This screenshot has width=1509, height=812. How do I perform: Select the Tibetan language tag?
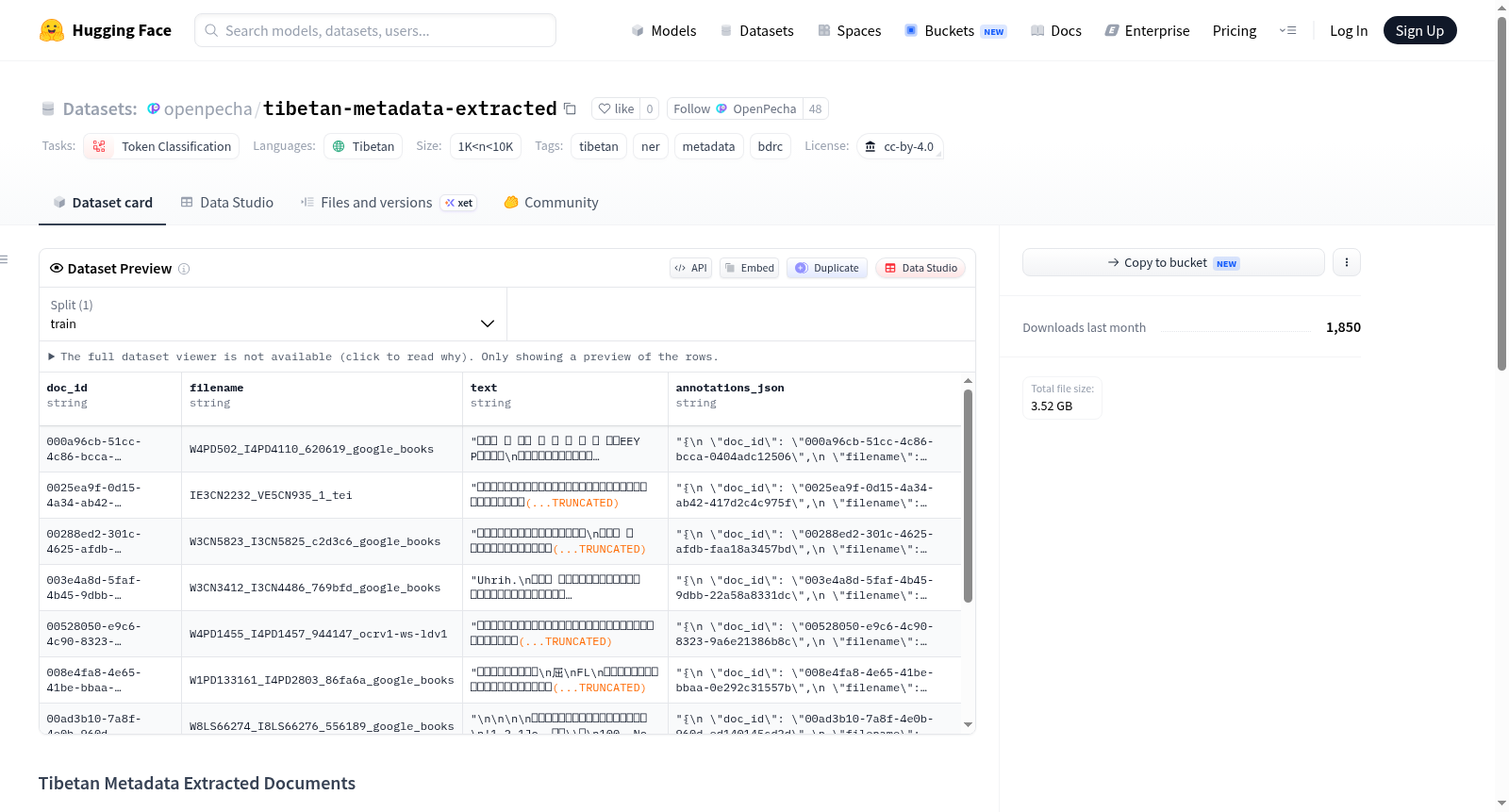[363, 146]
